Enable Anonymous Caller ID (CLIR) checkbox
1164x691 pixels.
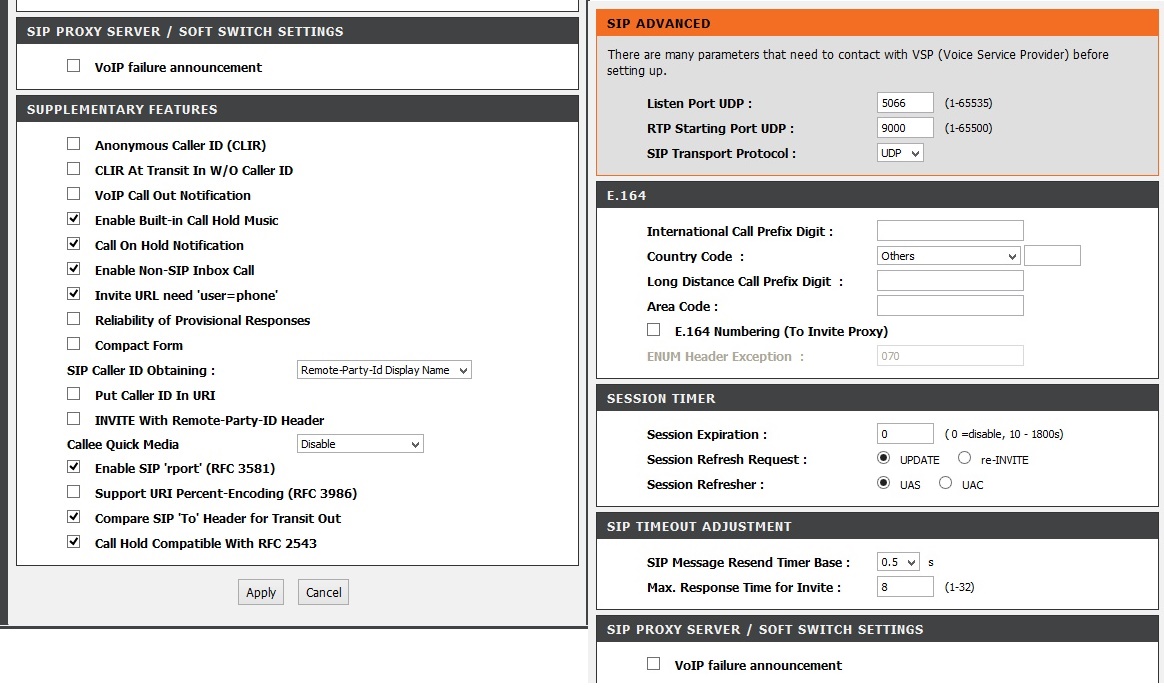[x=73, y=144]
